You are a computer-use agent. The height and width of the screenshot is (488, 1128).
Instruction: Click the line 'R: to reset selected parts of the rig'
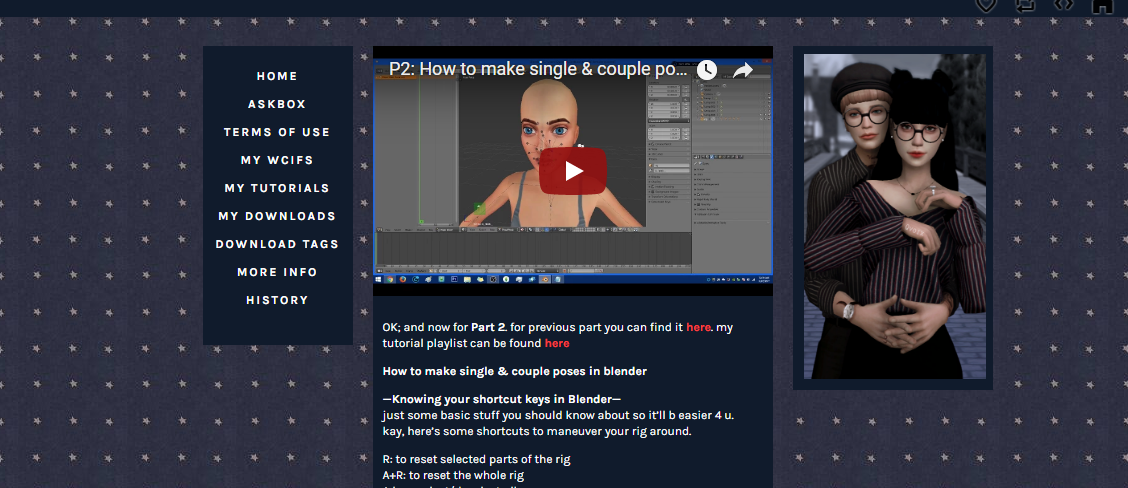476,459
